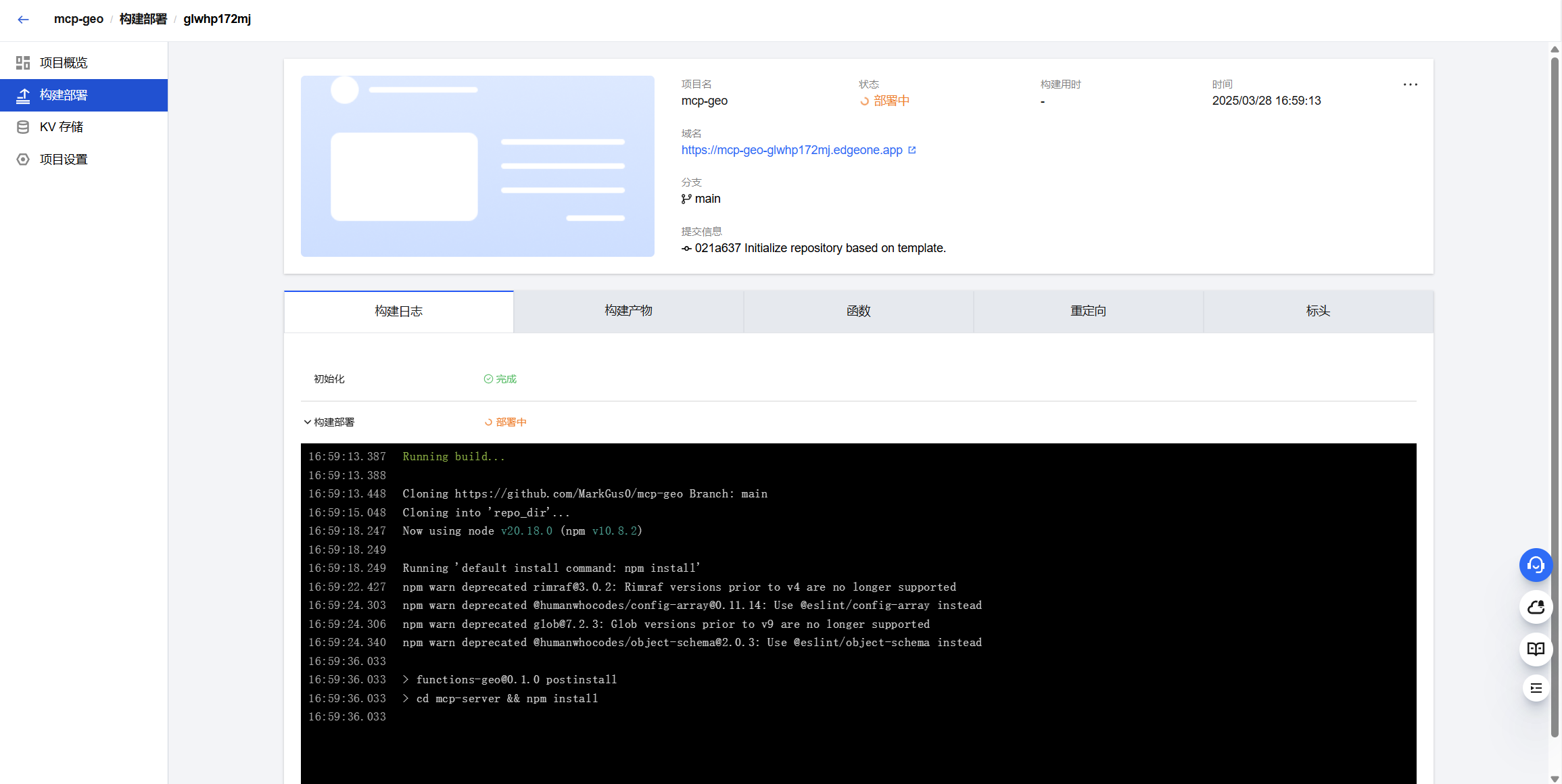Open https://mcp-geo-glwhp172mj.edgeone.app link
1562x784 pixels.
tap(791, 150)
